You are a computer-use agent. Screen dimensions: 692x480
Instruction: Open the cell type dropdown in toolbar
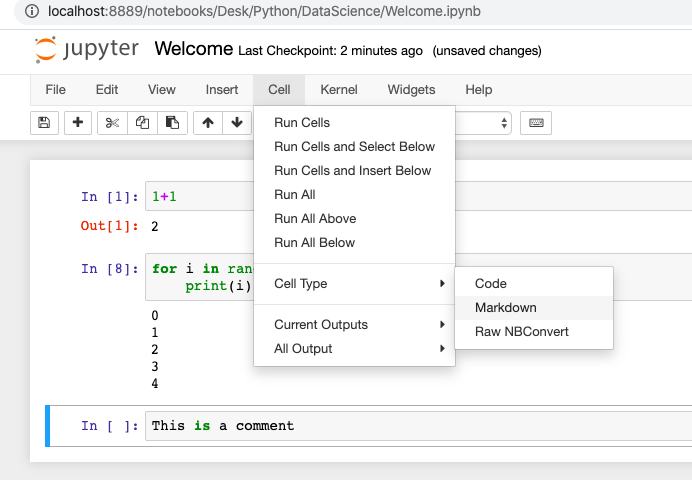pyautogui.click(x=484, y=123)
